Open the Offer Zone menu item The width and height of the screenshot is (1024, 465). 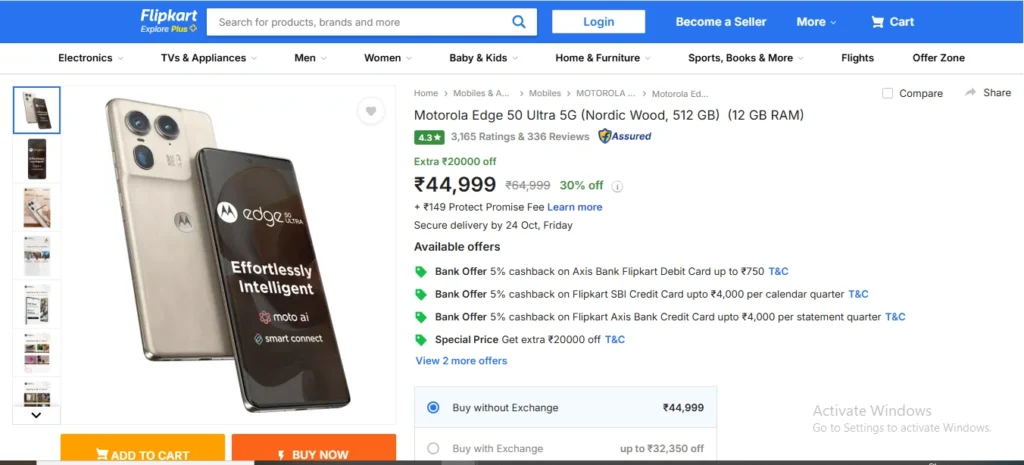pyautogui.click(x=938, y=58)
